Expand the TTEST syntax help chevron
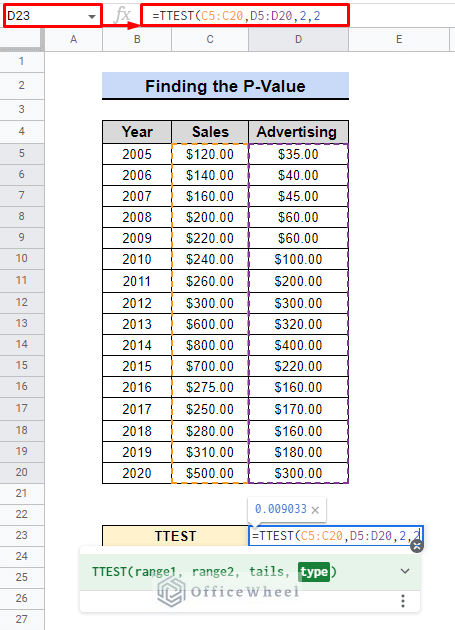Image resolution: width=455 pixels, height=630 pixels. (405, 571)
